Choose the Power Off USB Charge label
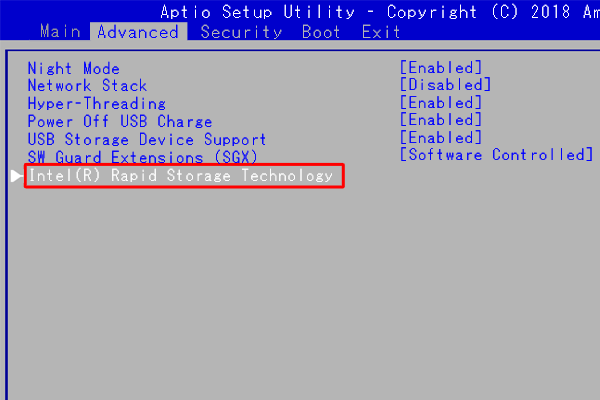Screen dimensions: 600x400 tap(119, 122)
